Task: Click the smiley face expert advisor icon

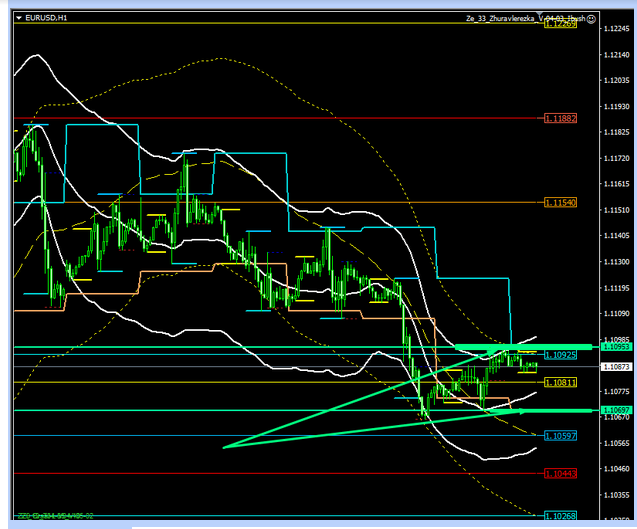Action: [591, 18]
